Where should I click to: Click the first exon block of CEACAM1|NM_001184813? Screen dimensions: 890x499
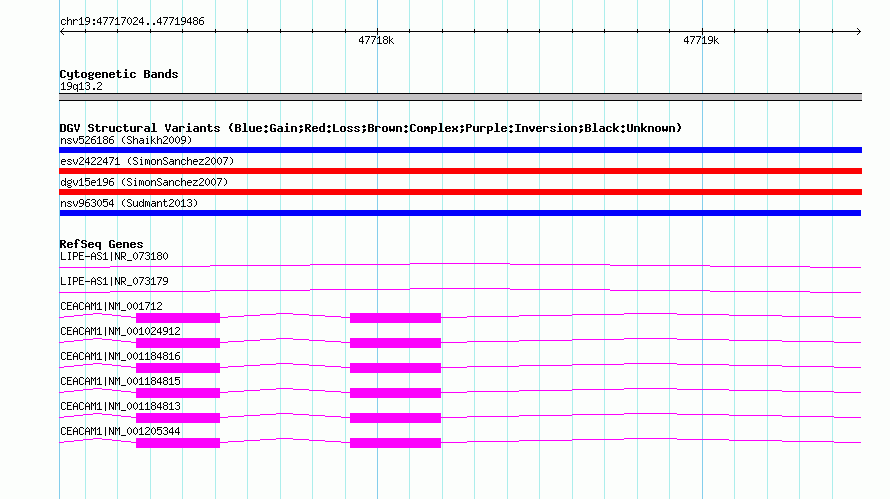[x=178, y=418]
